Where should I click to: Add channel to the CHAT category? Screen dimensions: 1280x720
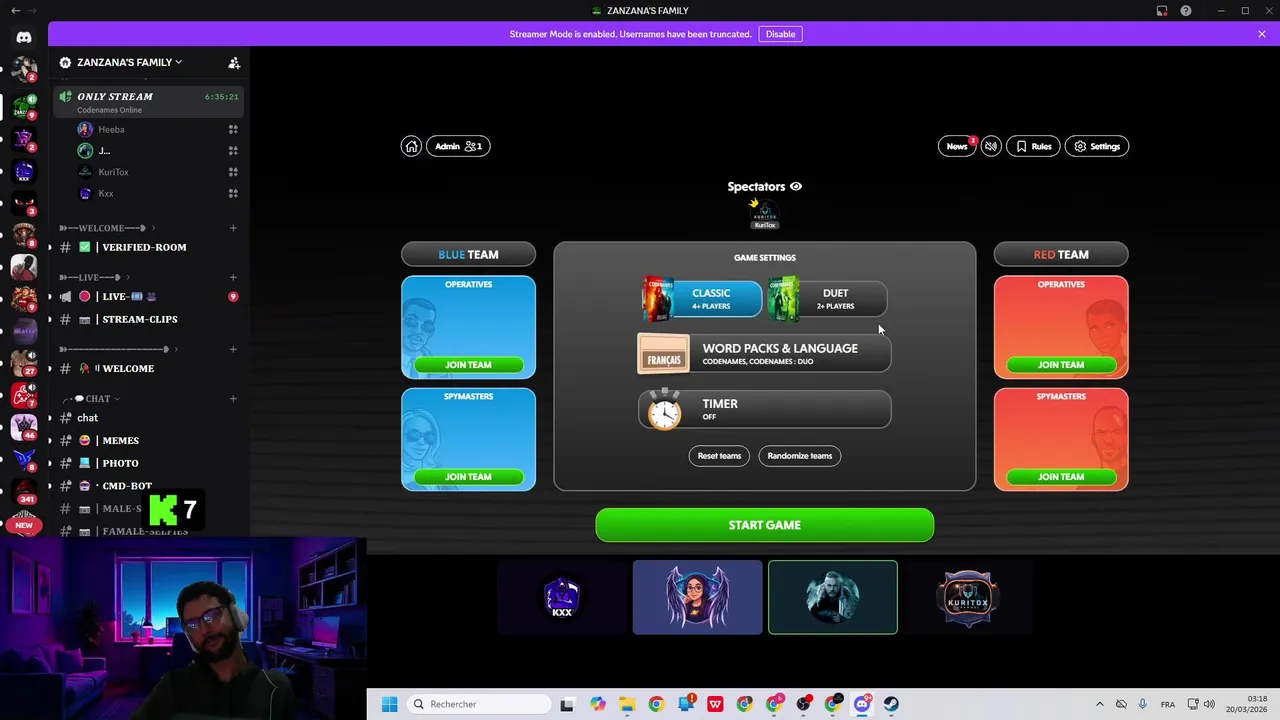pyautogui.click(x=233, y=399)
